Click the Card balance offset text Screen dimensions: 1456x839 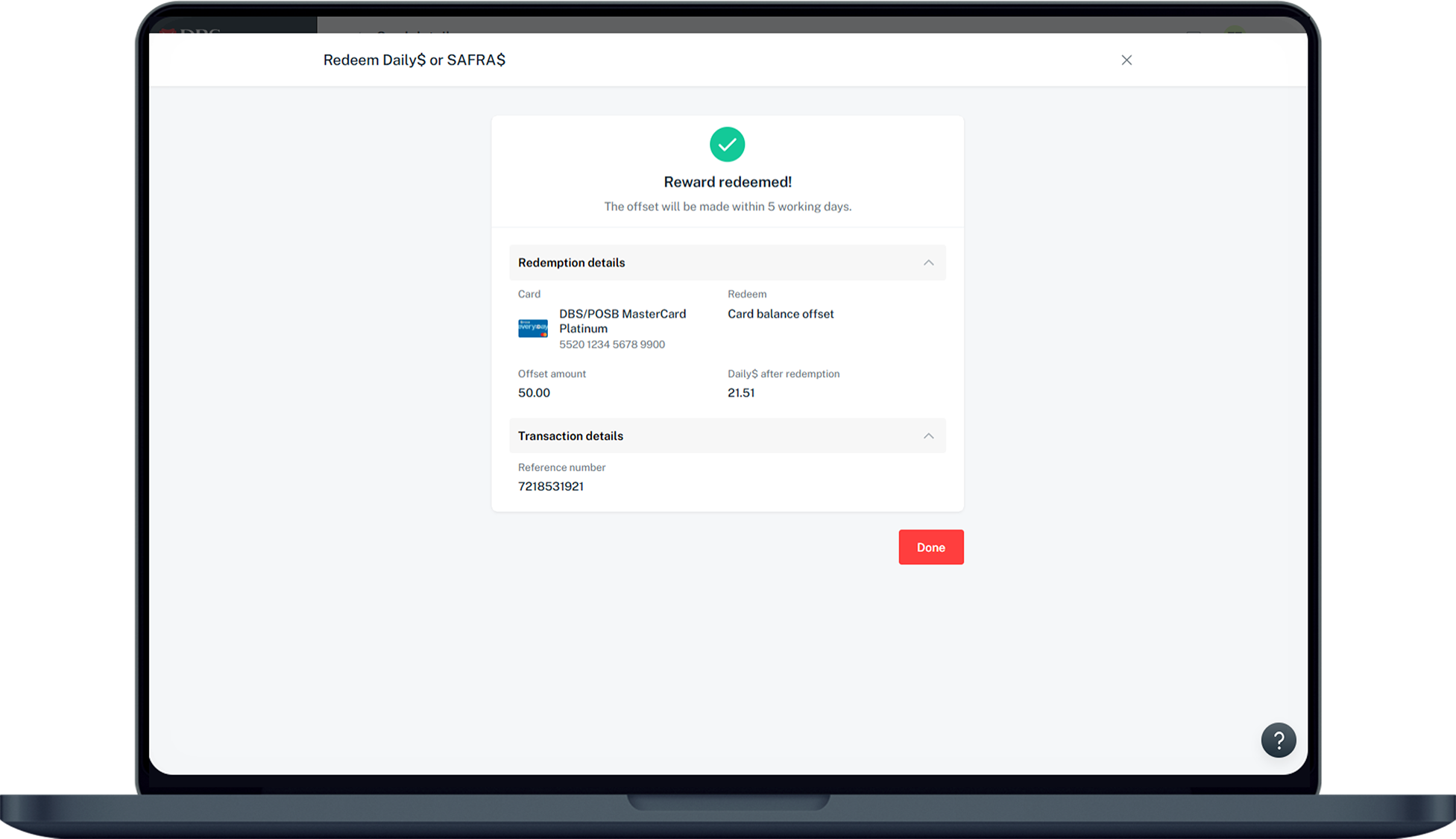pos(781,314)
